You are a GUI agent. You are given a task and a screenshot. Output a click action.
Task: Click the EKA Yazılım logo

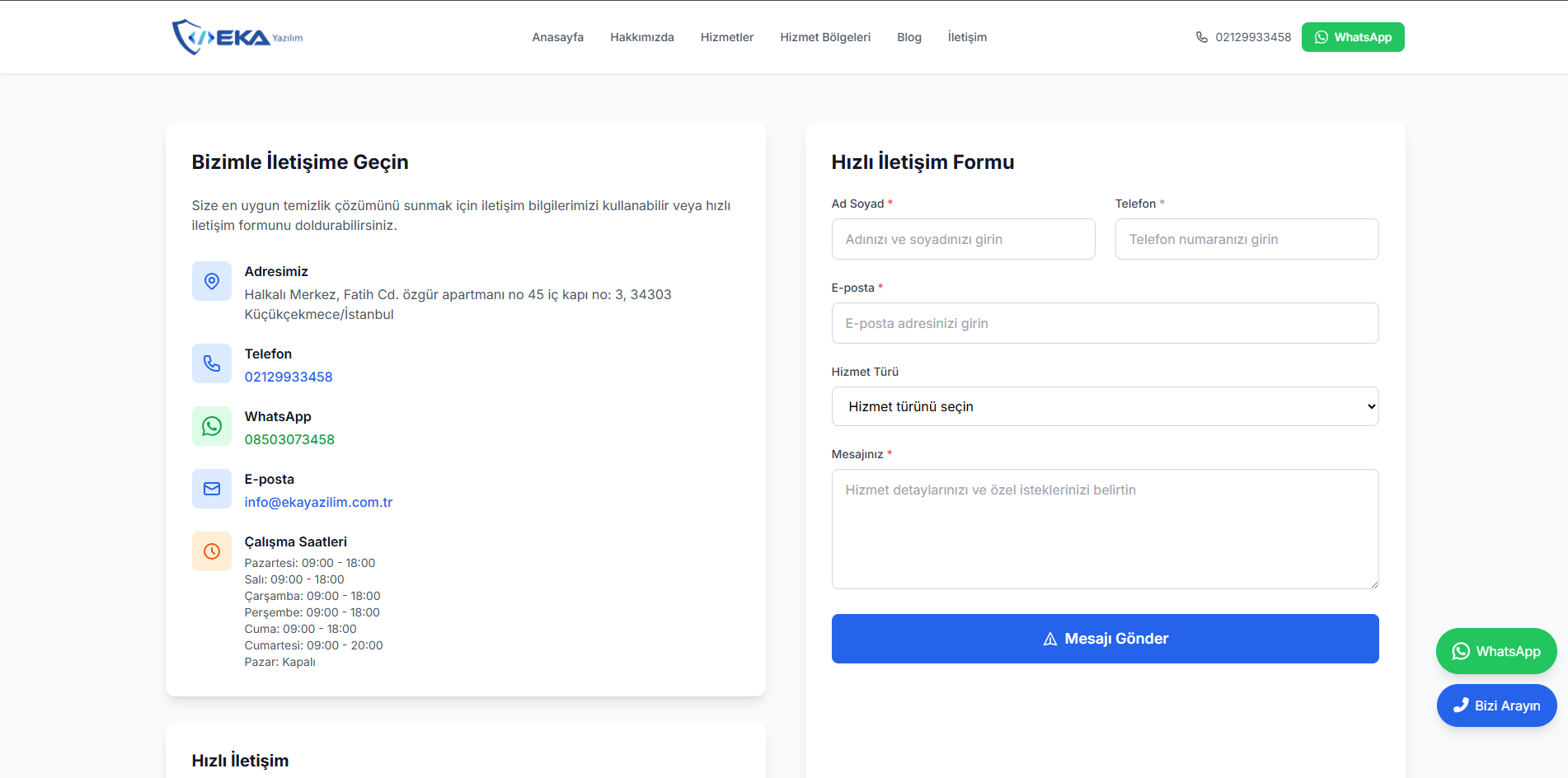237,37
